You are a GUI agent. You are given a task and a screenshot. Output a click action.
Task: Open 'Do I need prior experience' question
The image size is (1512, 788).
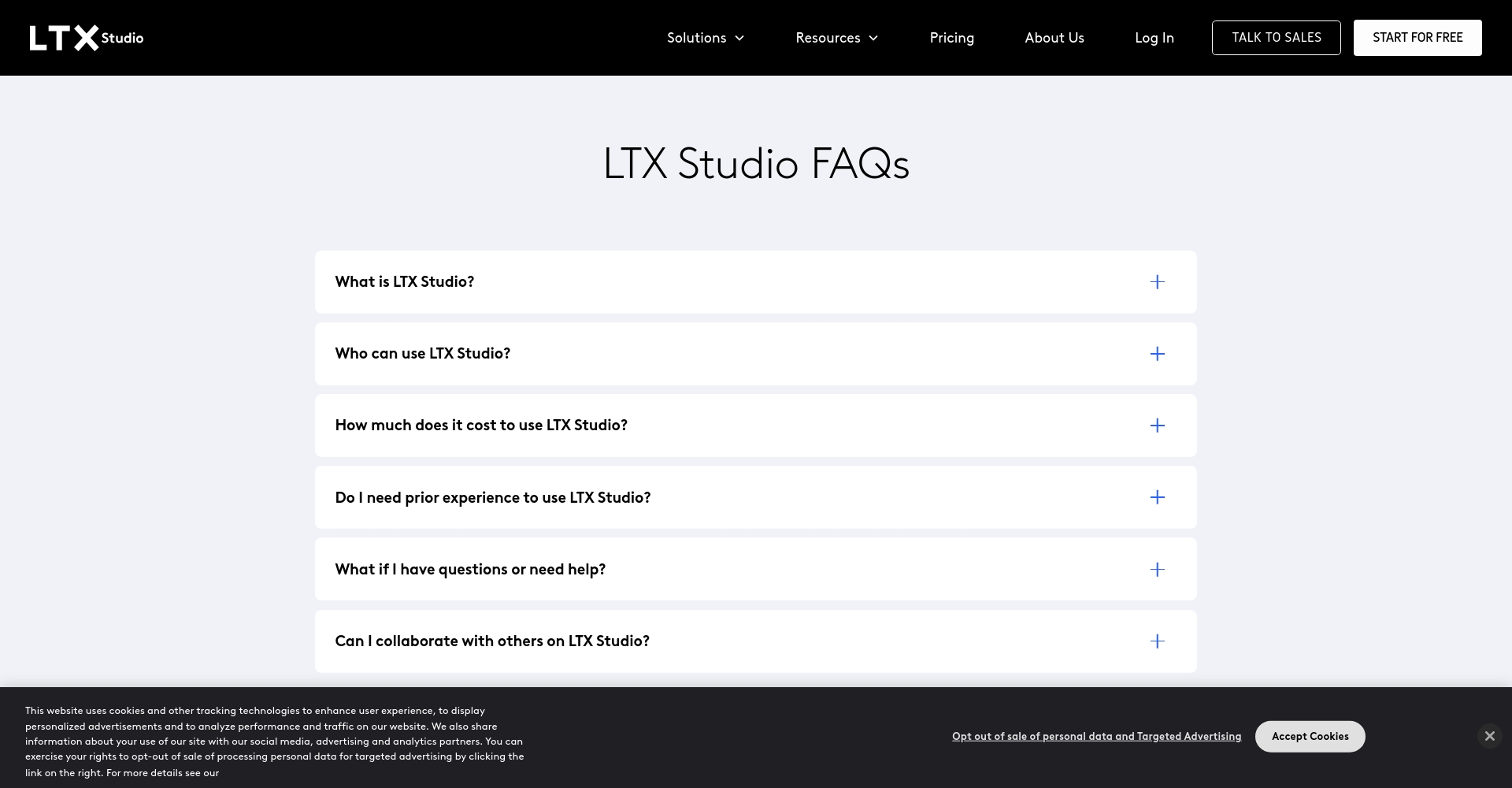pos(756,497)
